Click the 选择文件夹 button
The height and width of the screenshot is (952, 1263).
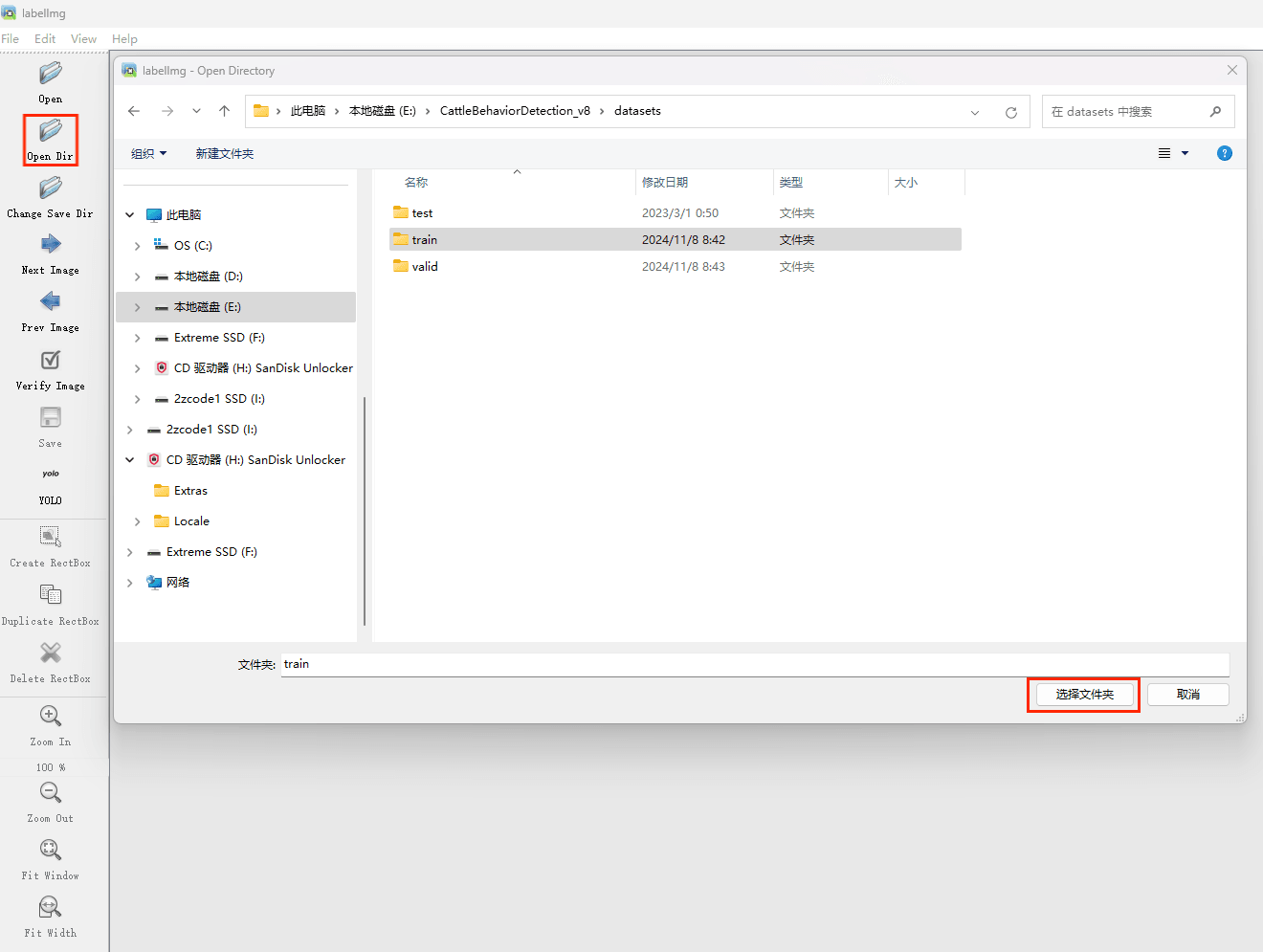click(1084, 695)
